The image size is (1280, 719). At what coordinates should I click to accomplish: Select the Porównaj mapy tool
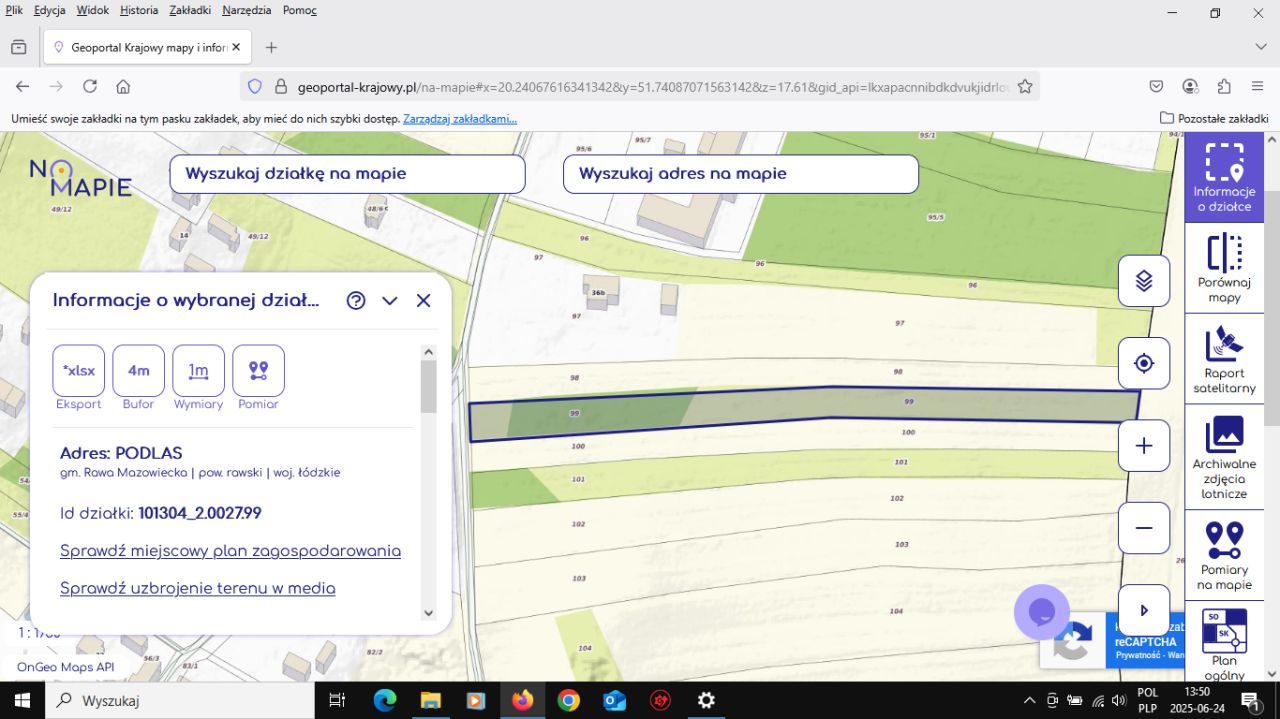pyautogui.click(x=1224, y=266)
